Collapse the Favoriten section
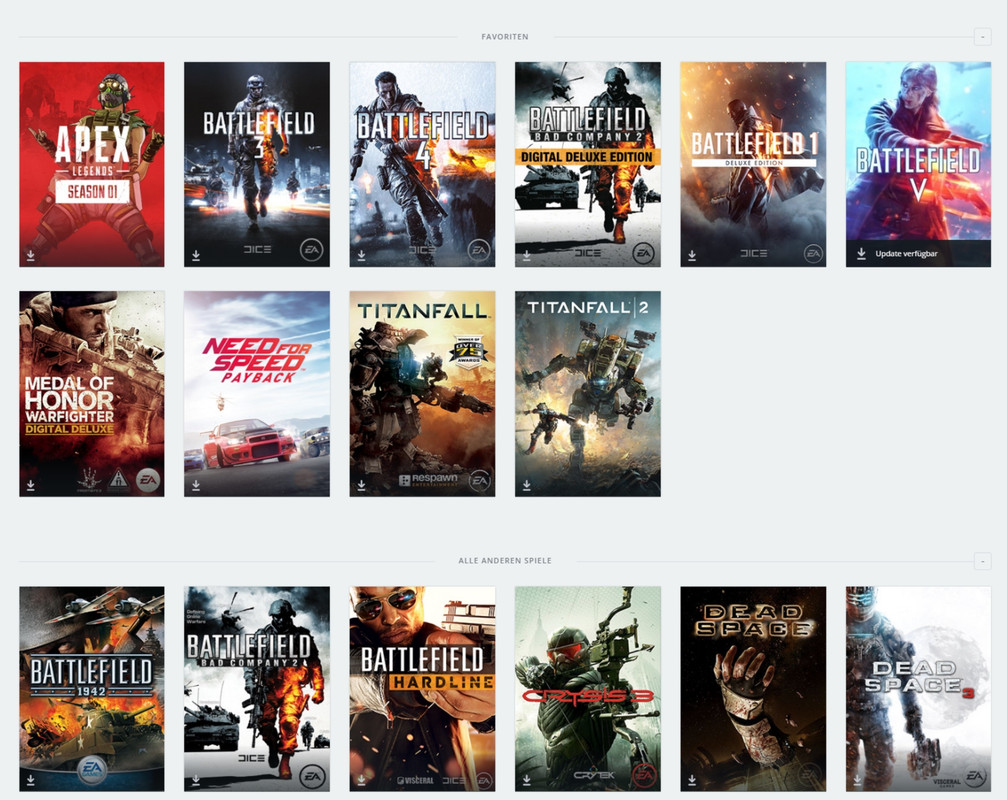This screenshot has width=1007, height=800. (x=983, y=37)
